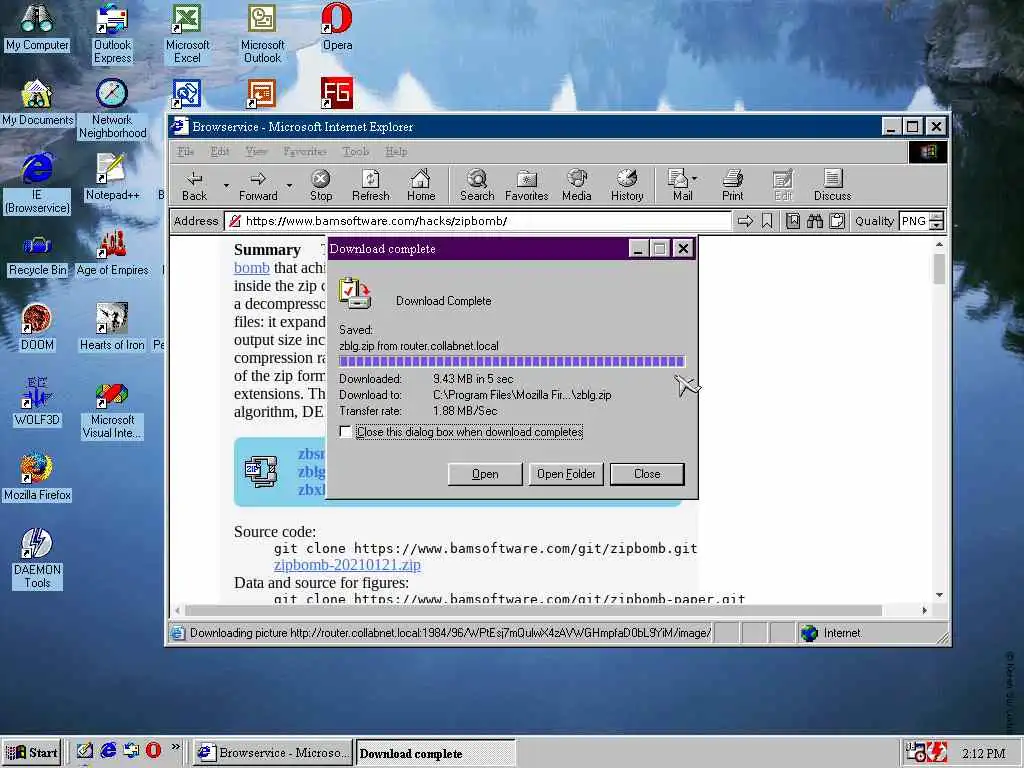Click the bookmark icon beside the address bar
This screenshot has height=768, width=1024.
click(x=767, y=221)
